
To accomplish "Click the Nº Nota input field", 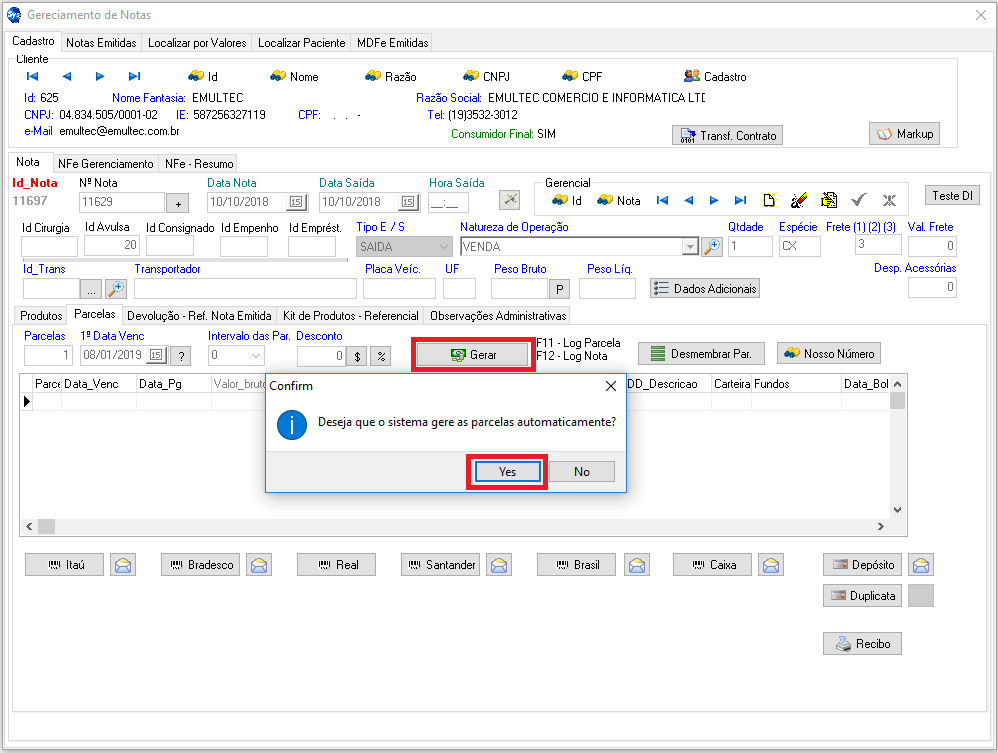I will [x=121, y=202].
